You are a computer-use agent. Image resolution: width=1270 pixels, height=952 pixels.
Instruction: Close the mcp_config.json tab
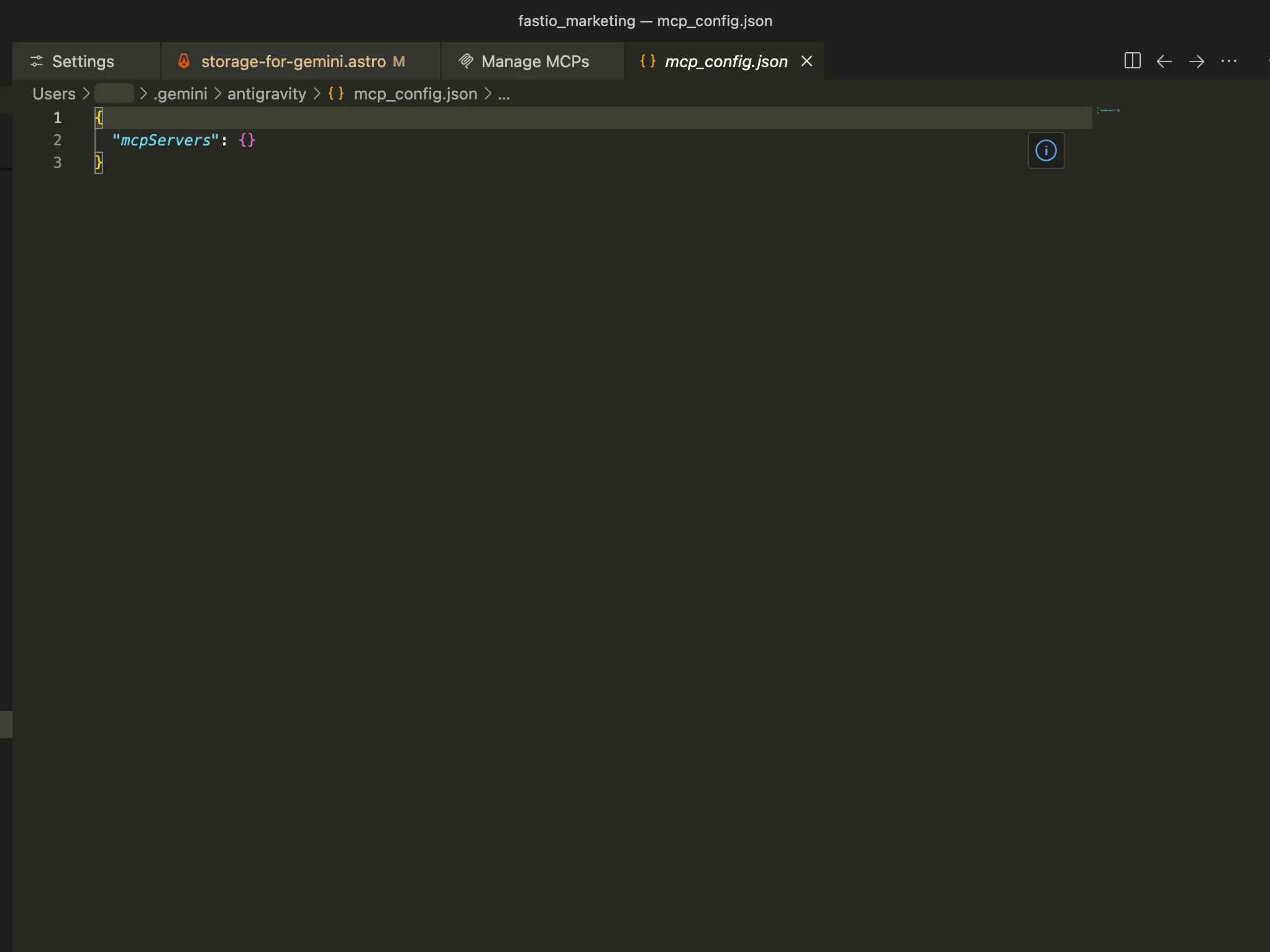[x=806, y=61]
